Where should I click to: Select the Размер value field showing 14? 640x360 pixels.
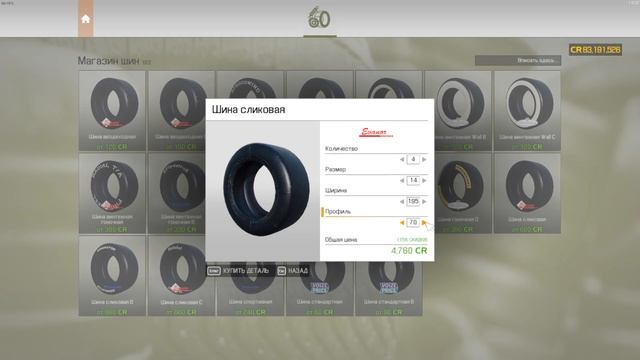[x=413, y=180]
